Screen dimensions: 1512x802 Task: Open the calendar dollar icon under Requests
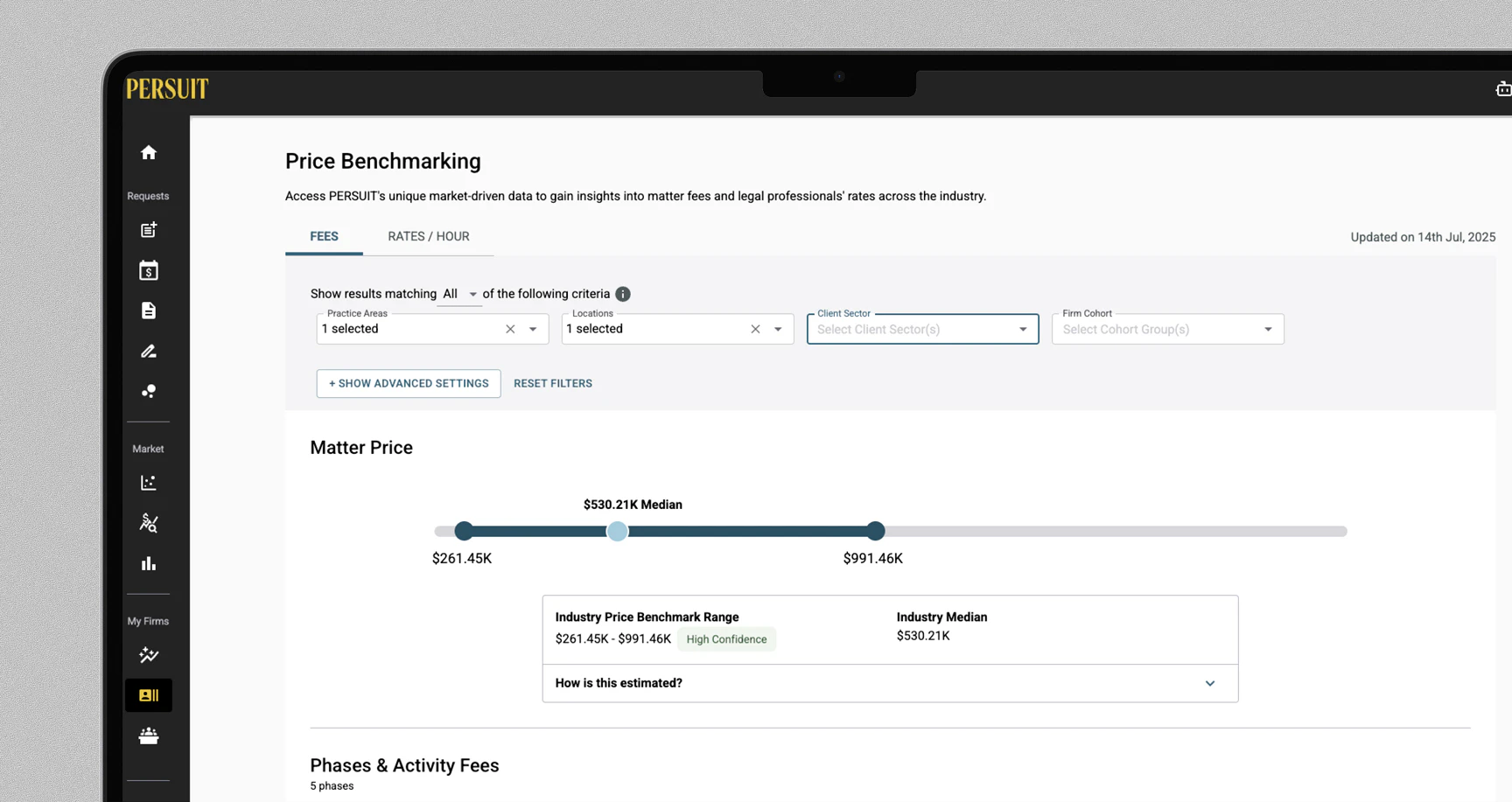(149, 271)
